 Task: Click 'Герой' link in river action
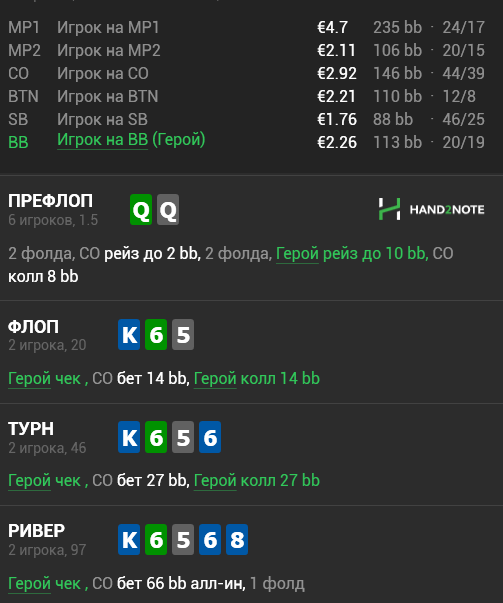coord(29,584)
